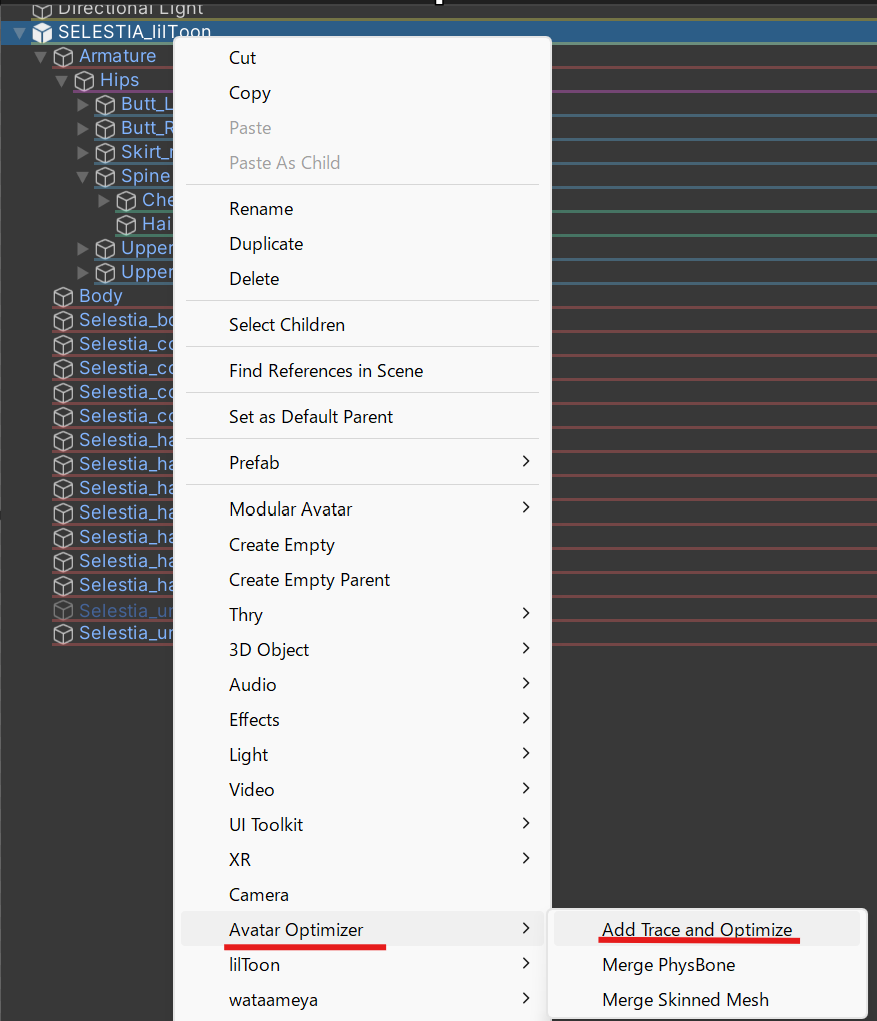Click the SELESTIA_lilToon prefab cube icon

42,33
